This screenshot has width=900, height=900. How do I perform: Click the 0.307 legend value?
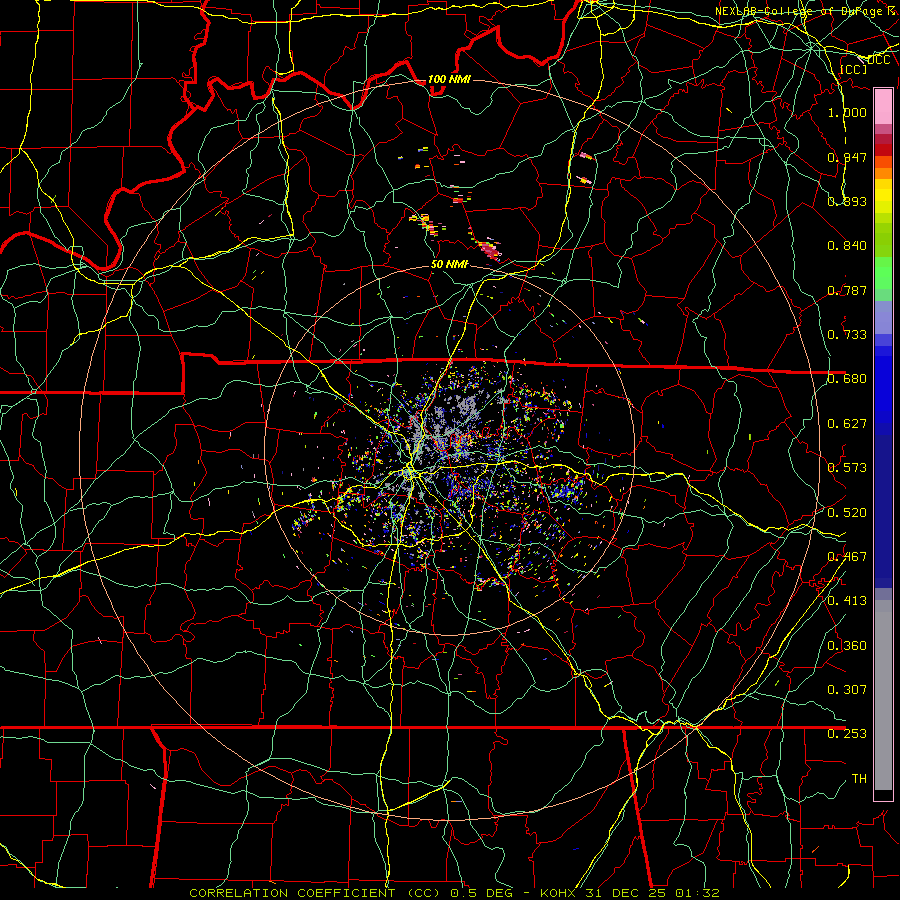coord(847,690)
